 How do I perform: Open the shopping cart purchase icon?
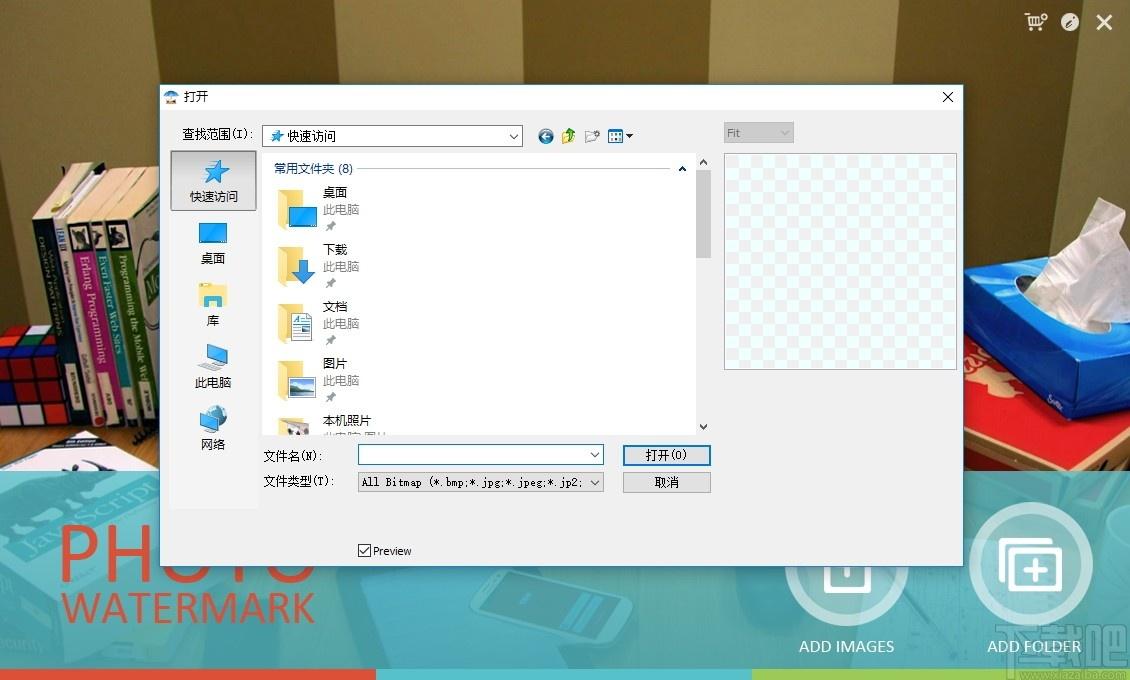coord(1036,22)
